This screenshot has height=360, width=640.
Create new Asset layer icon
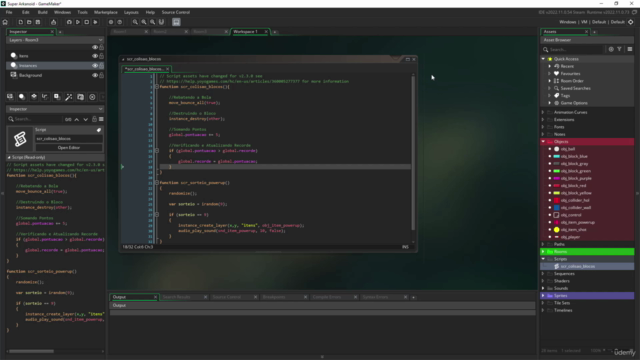(57, 97)
